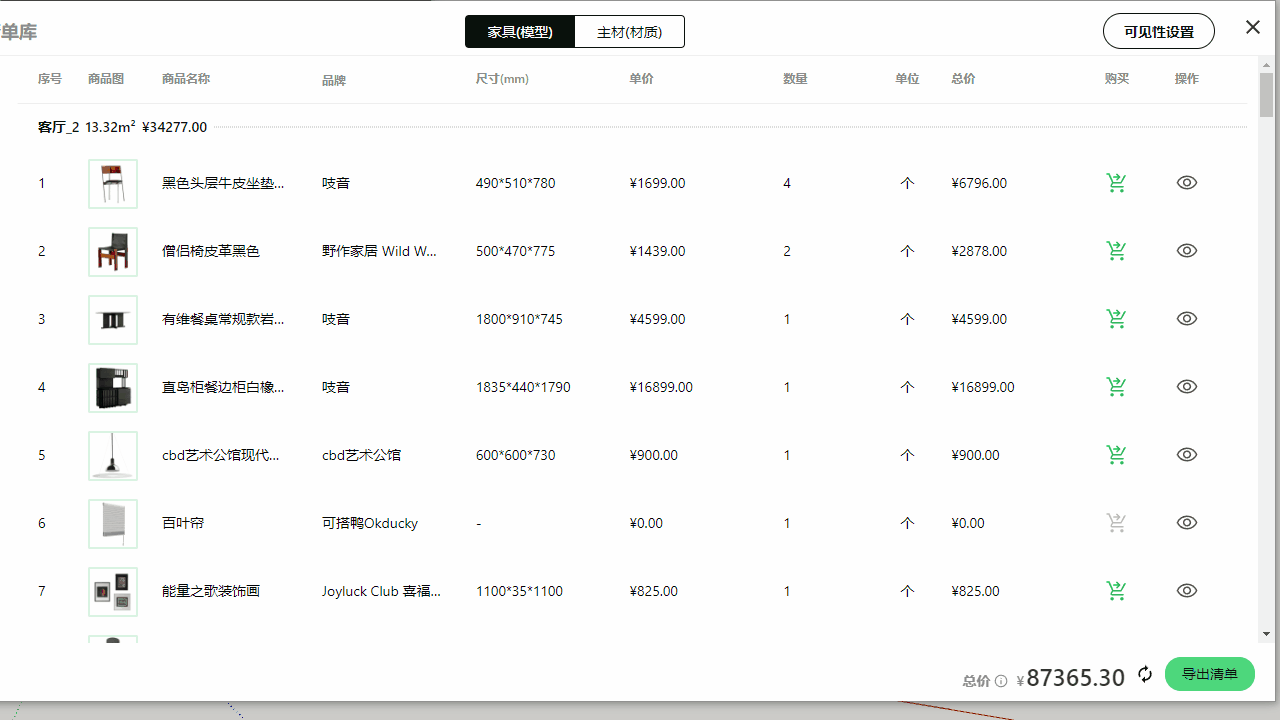The height and width of the screenshot is (720, 1280).
Task: Switch to the 主材(材质) tab
Action: [629, 32]
